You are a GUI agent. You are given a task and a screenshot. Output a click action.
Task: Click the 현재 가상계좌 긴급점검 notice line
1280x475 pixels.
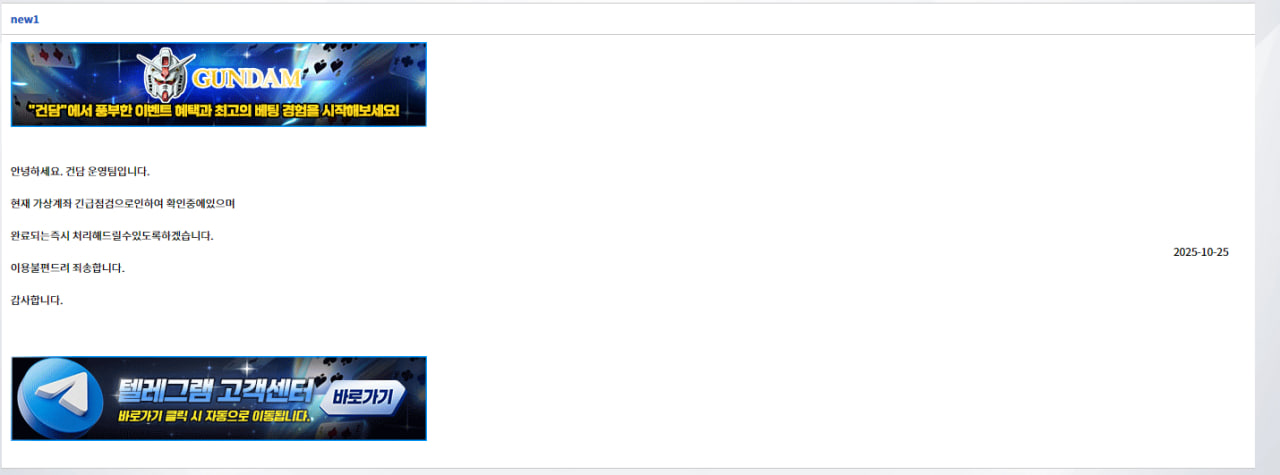coord(122,203)
